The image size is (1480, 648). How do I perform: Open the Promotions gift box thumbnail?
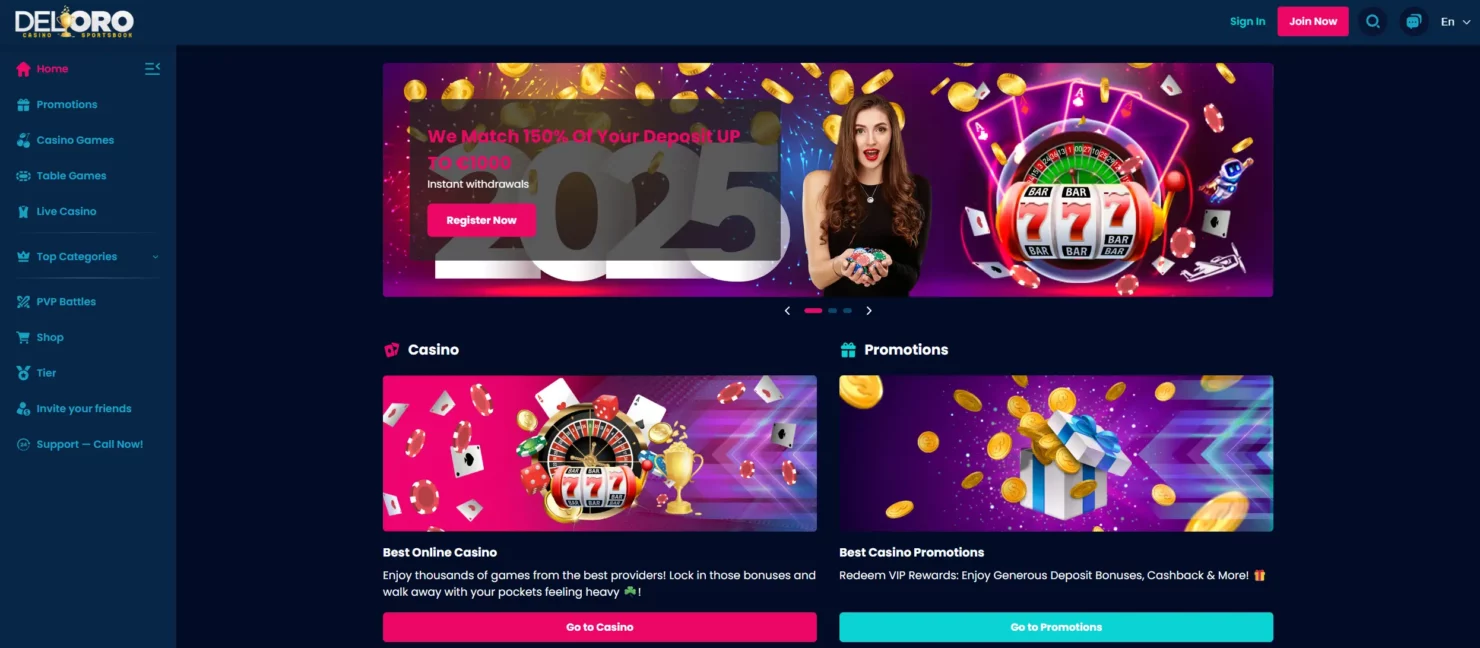click(x=1056, y=453)
